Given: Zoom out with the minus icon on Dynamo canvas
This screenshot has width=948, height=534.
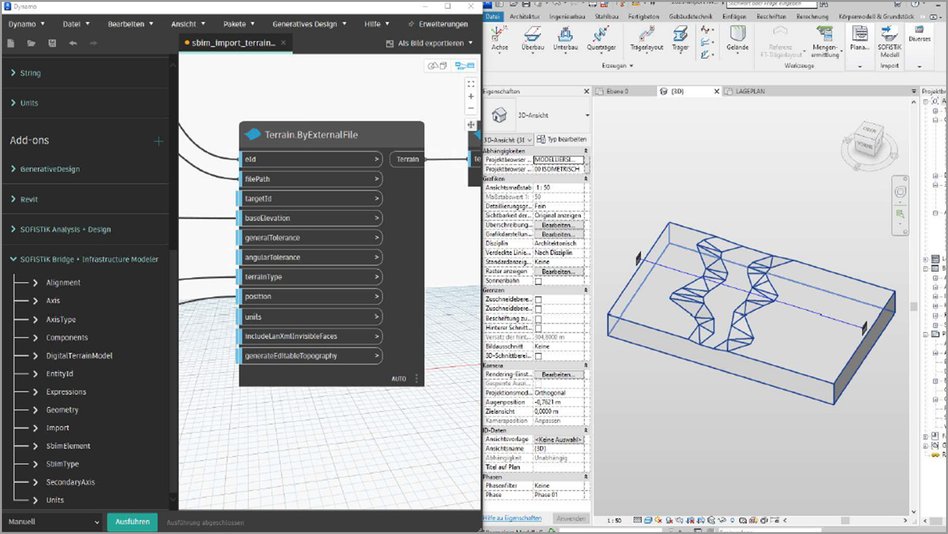Looking at the screenshot, I should (471, 109).
